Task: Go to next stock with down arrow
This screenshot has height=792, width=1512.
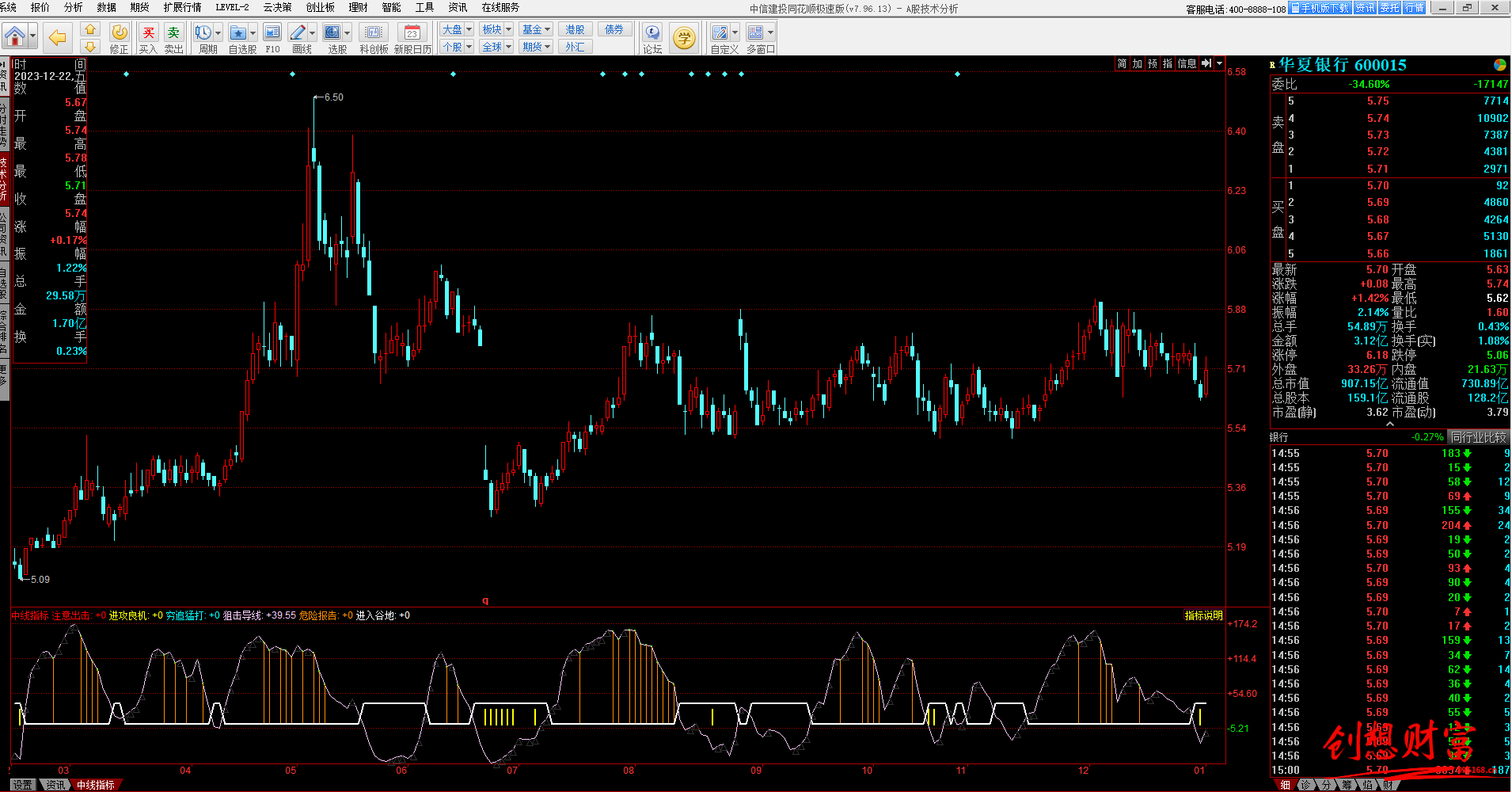Action: coord(90,47)
